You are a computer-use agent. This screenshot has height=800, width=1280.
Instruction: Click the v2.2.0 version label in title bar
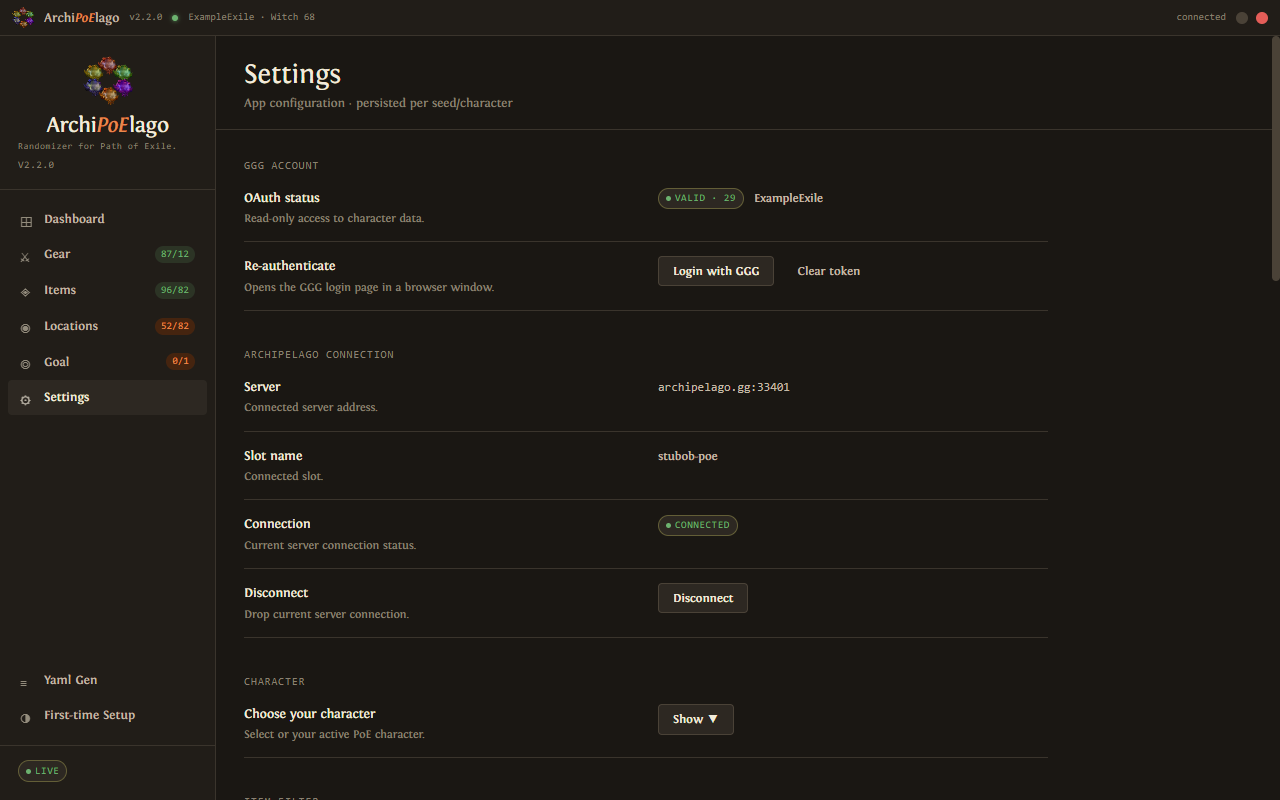coord(146,17)
